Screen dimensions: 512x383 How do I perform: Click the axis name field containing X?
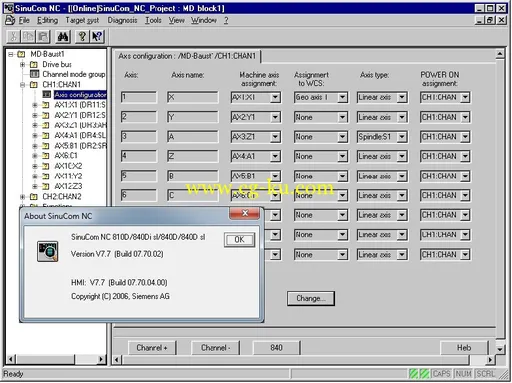193,97
